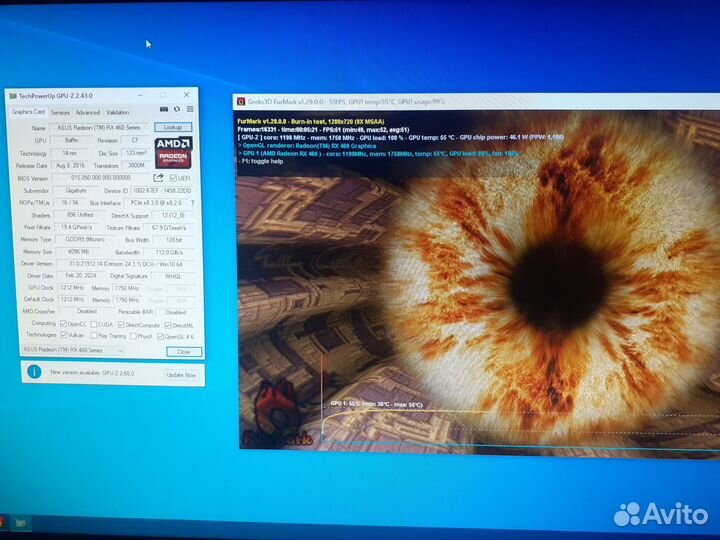Click the GPU-Z taskbar icon

point(20,523)
